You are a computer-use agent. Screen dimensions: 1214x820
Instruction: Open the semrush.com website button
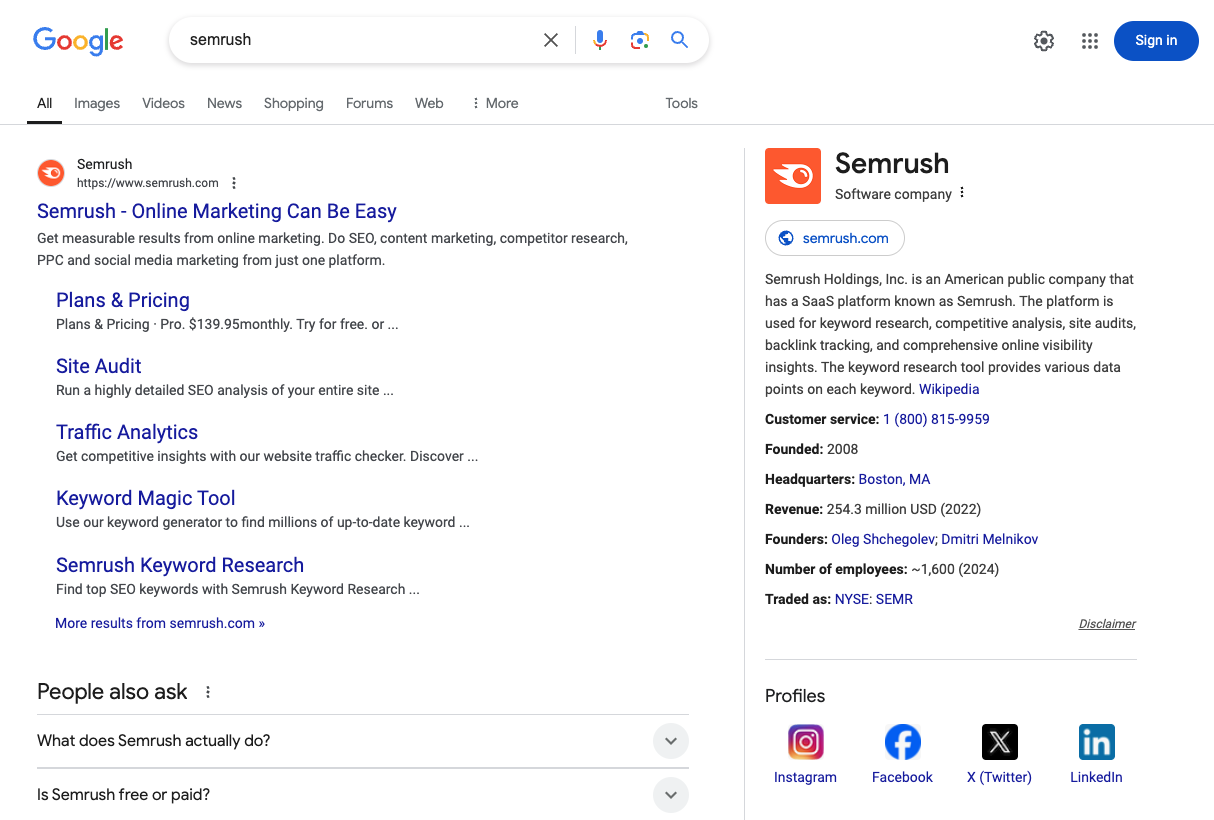834,238
